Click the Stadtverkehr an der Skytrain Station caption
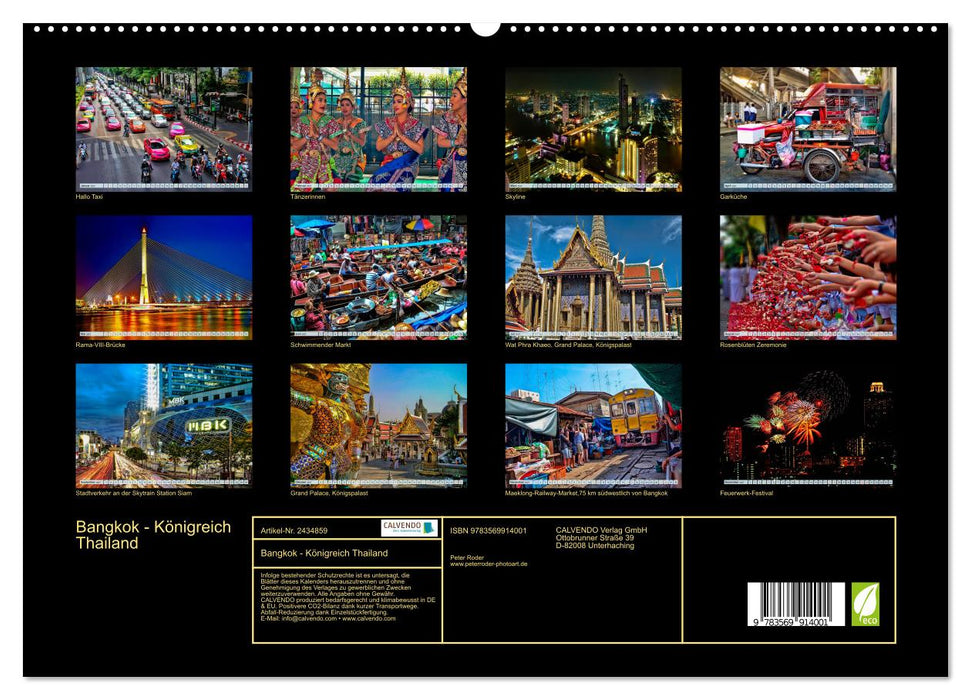Screen dimensions: 971x700 pos(134,494)
